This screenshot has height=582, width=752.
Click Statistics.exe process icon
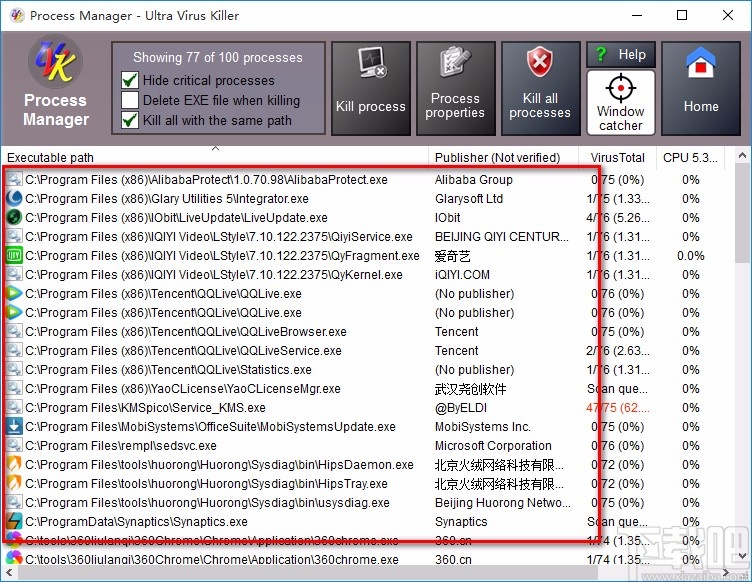[14, 370]
